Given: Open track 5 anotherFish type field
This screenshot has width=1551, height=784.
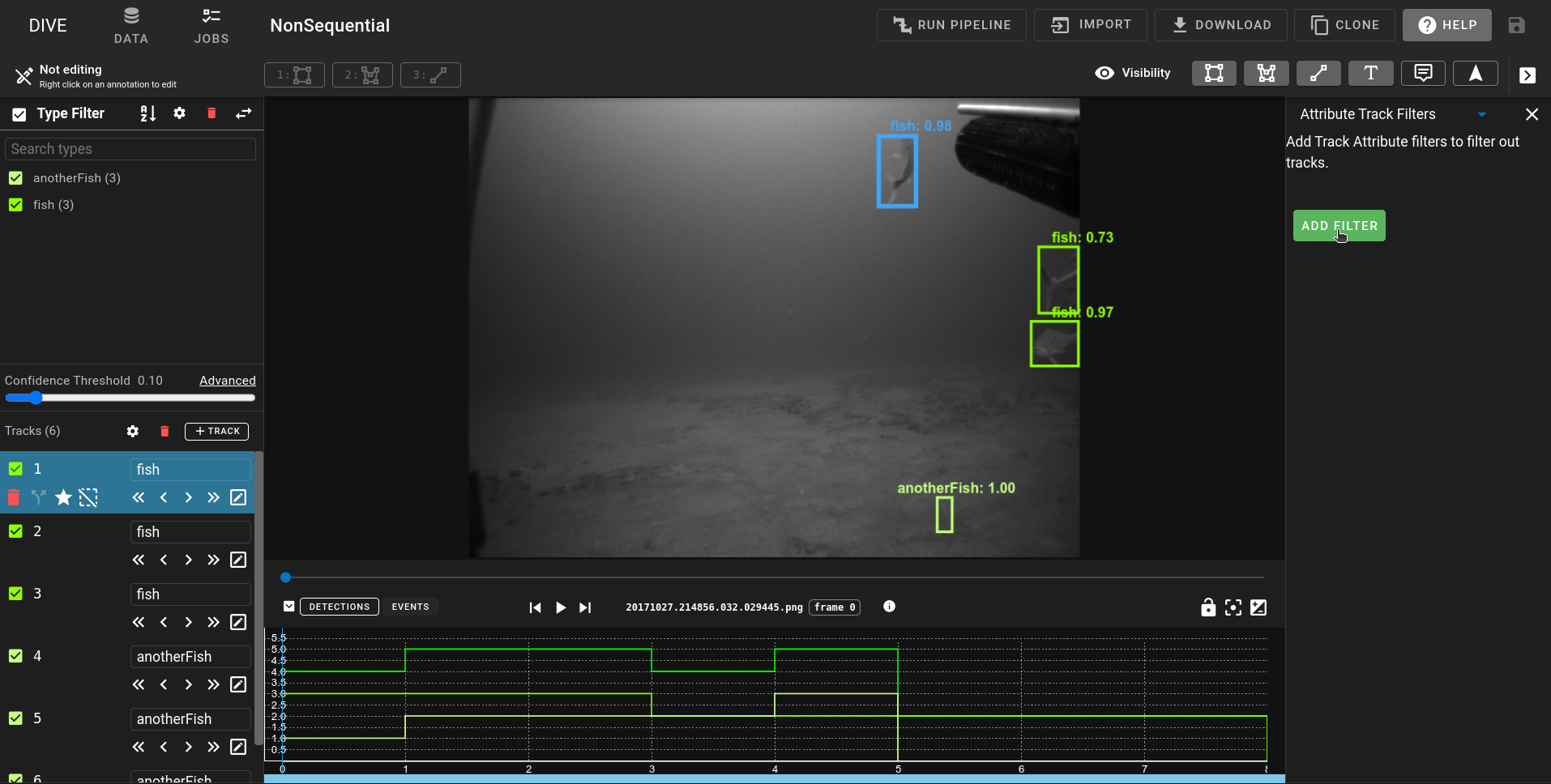Looking at the screenshot, I should coord(190,719).
